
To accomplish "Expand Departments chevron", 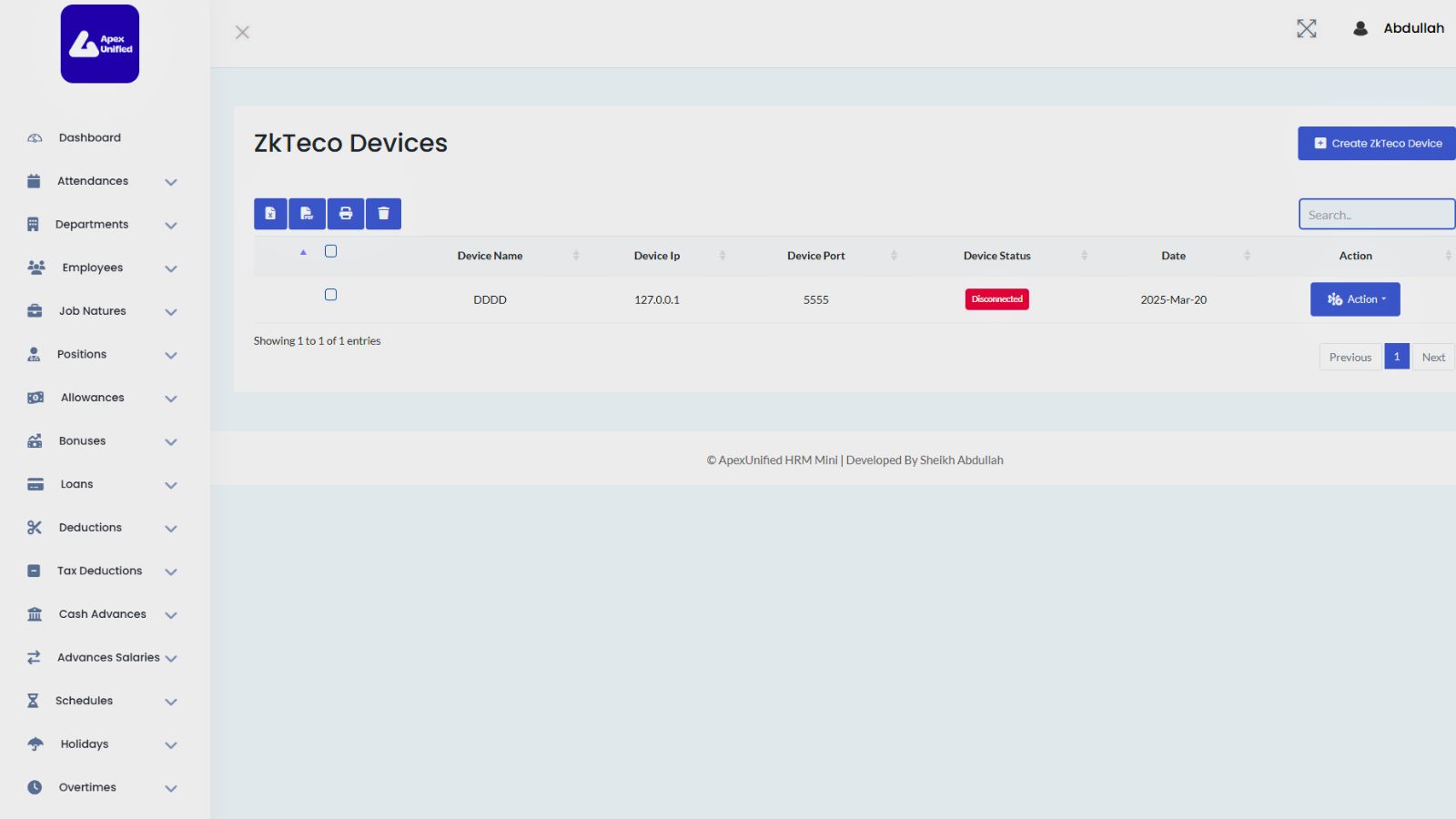I will (x=170, y=226).
